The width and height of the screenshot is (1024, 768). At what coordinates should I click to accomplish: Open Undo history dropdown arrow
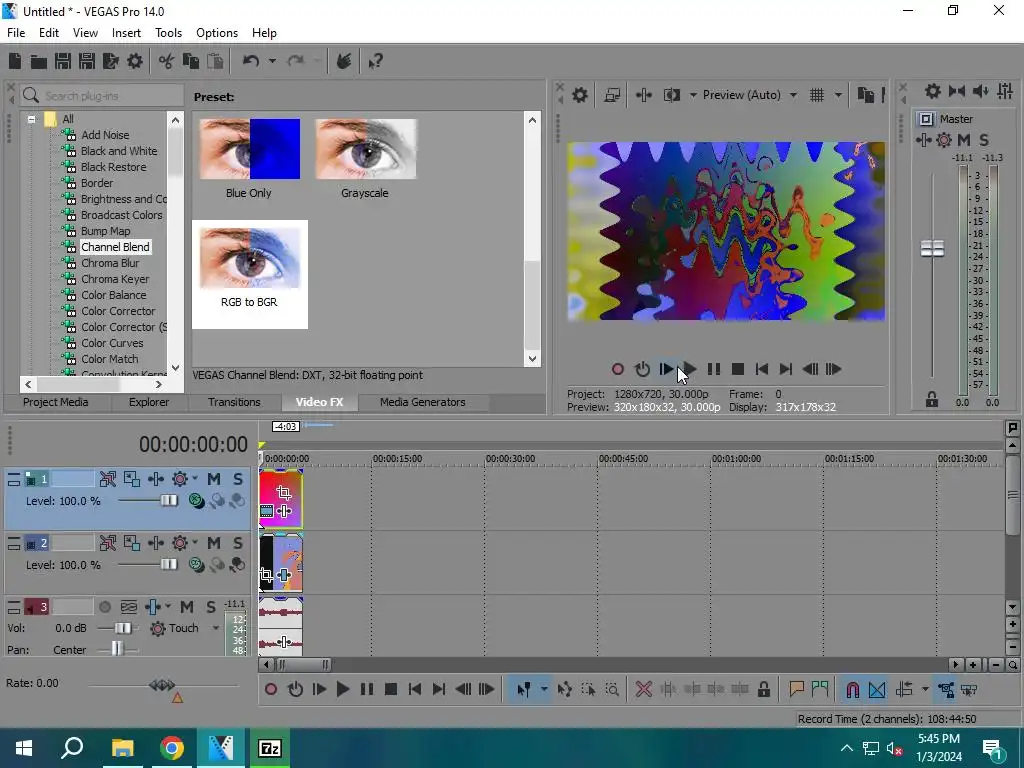tap(272, 61)
